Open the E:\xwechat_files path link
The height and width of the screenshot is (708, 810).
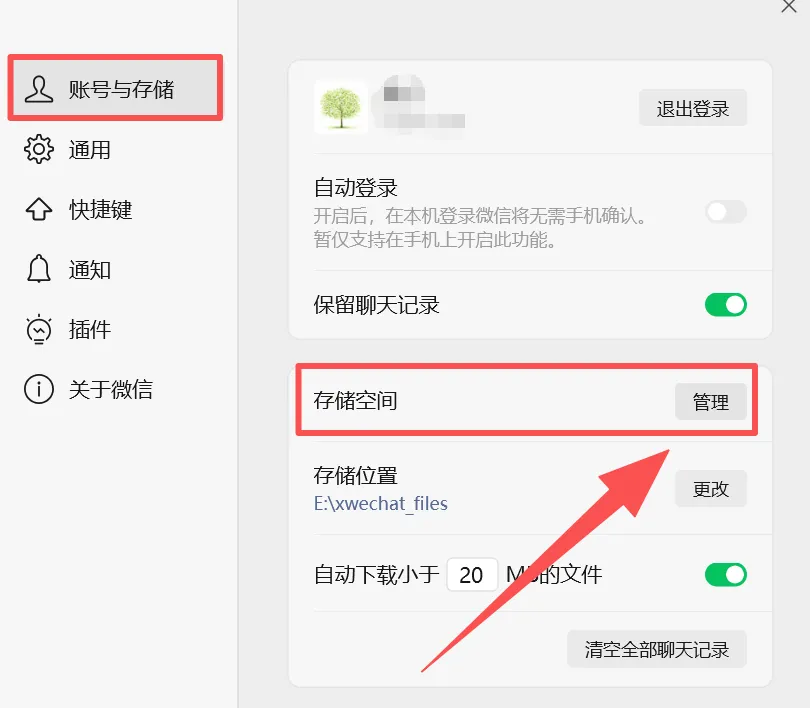tap(381, 504)
